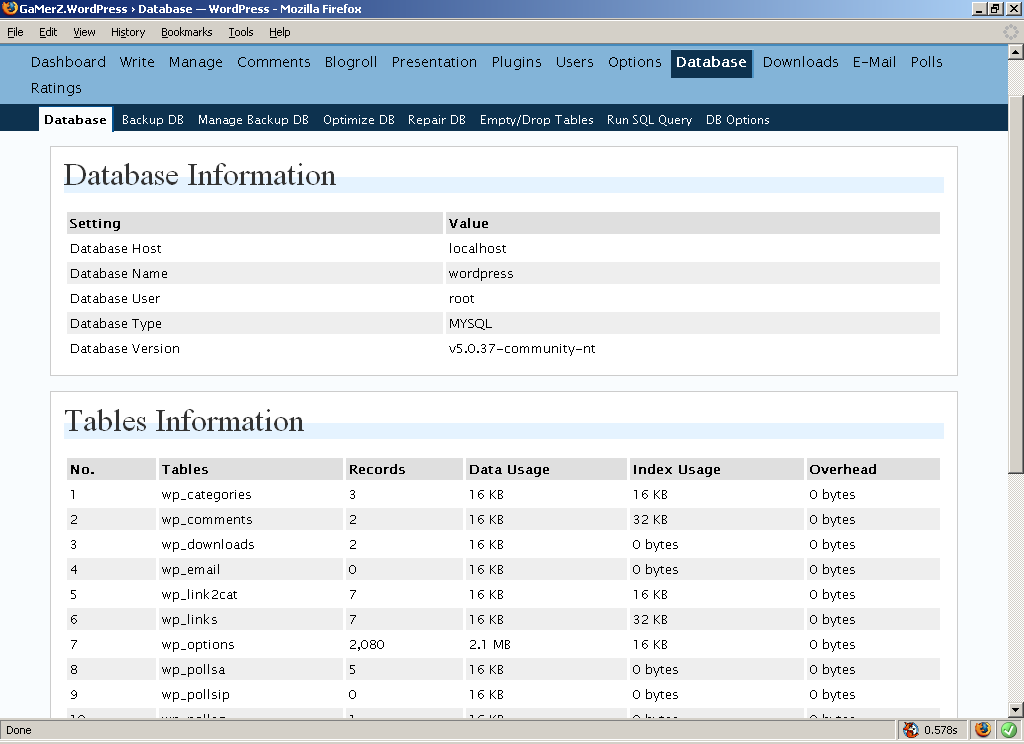This screenshot has width=1024, height=744.
Task: Open the Options admin section
Action: (x=635, y=62)
